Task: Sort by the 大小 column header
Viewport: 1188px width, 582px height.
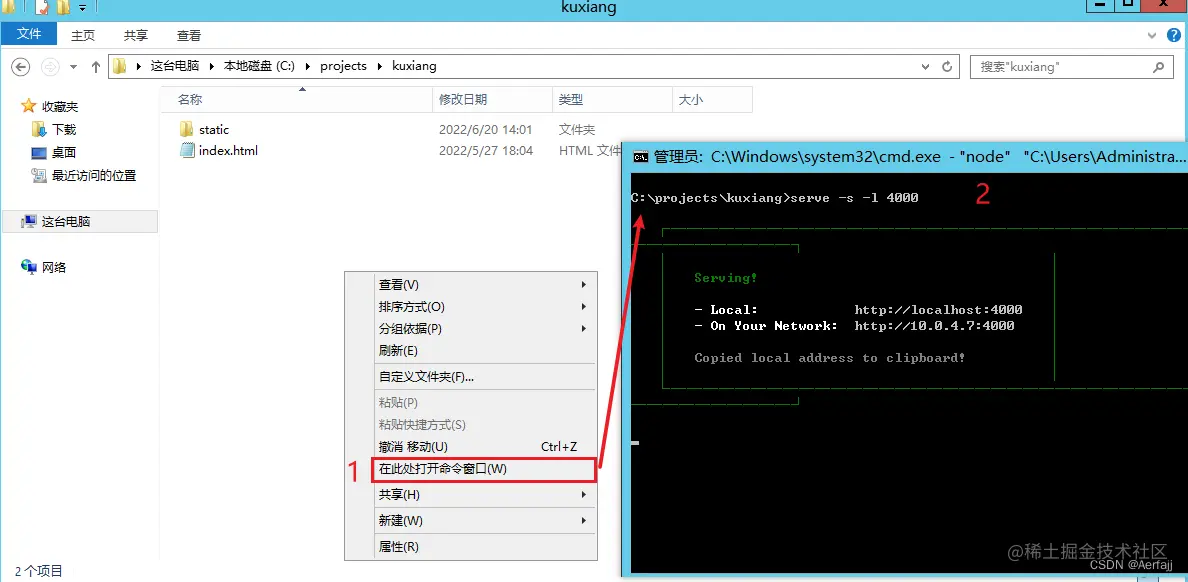Action: tap(712, 99)
